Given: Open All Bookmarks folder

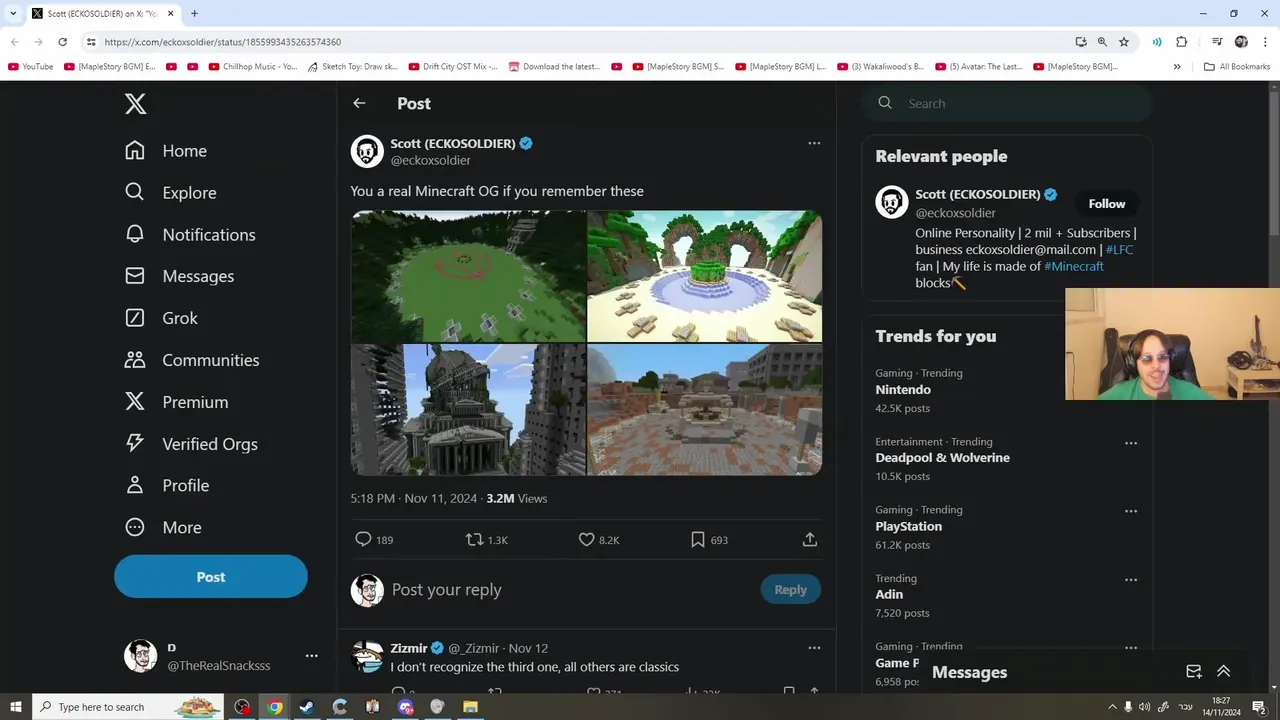Looking at the screenshot, I should tap(1237, 67).
